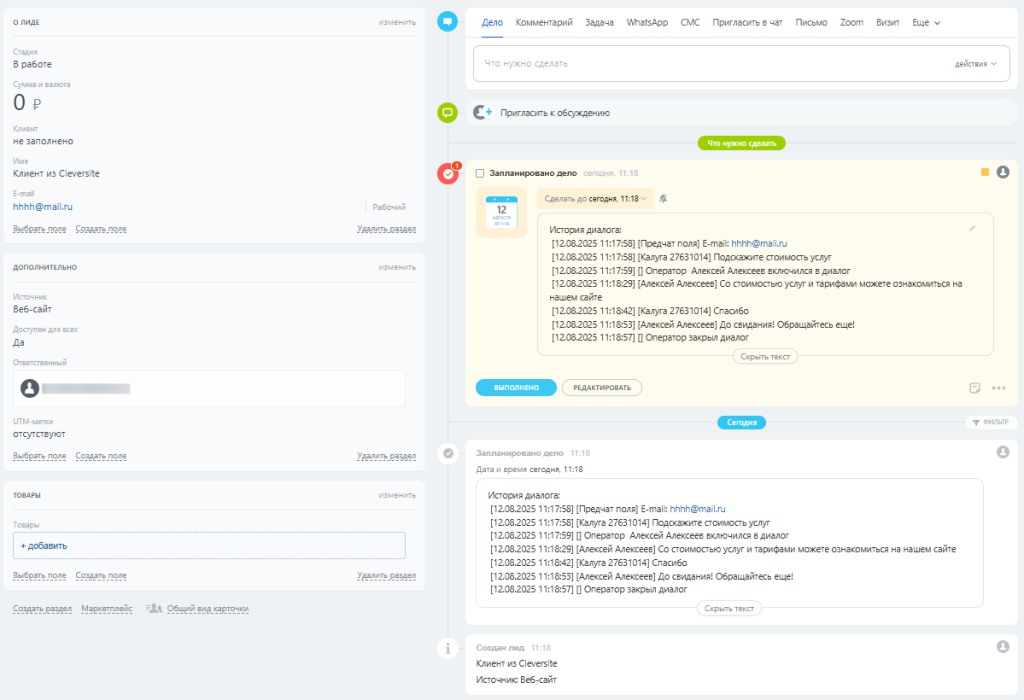Open the 'Сделать до сегодня, 11:18' deadline dropdown
The width and height of the screenshot is (1024, 700).
point(596,198)
